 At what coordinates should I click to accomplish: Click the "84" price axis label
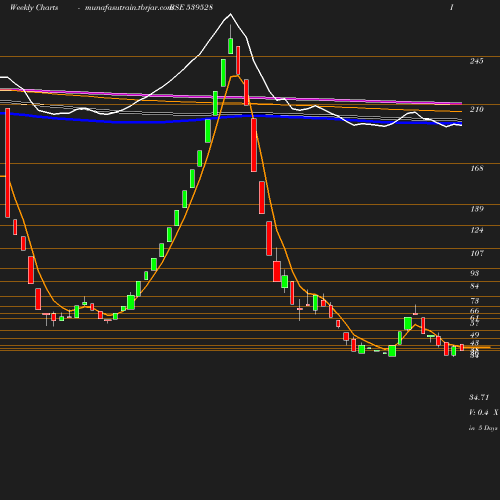pos(475,286)
